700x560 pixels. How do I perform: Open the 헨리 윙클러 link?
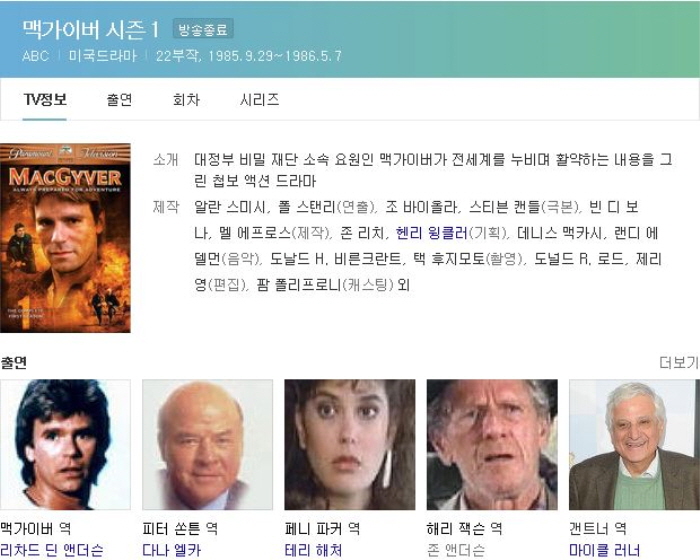pos(431,233)
